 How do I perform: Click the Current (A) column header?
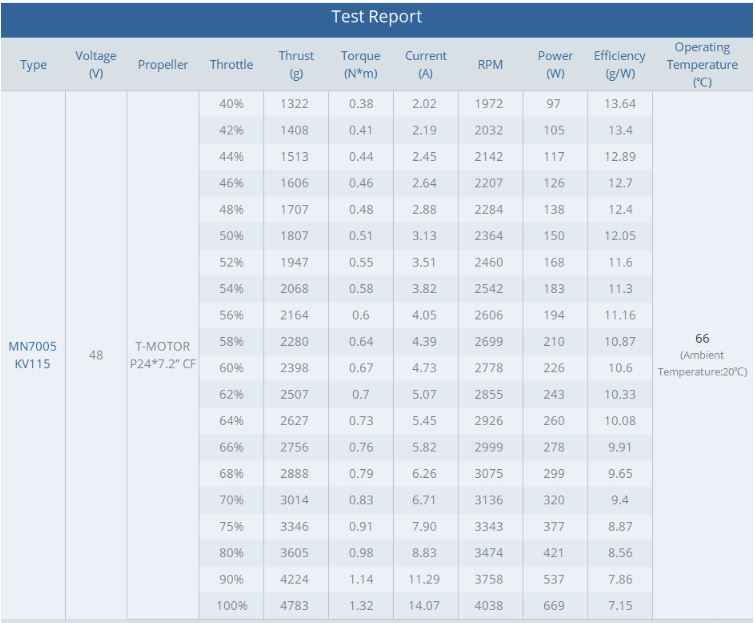(x=426, y=65)
